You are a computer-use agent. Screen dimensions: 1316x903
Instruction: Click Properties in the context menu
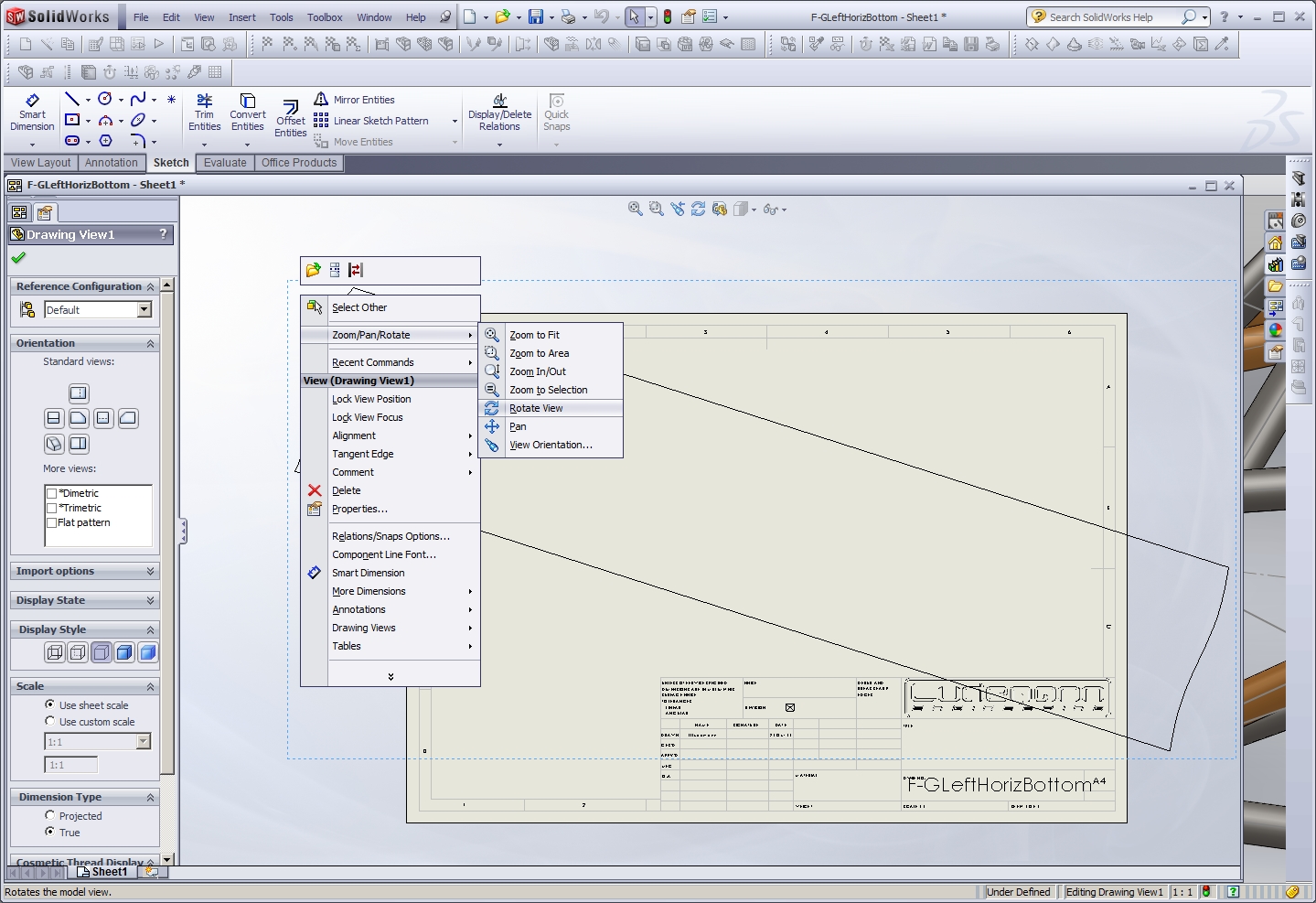point(359,509)
